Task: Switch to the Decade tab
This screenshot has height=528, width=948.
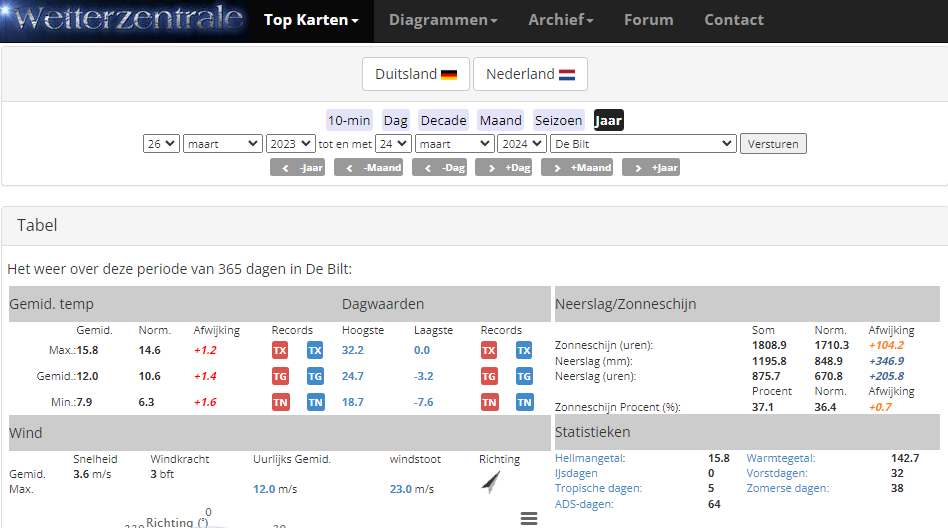Action: pos(443,120)
